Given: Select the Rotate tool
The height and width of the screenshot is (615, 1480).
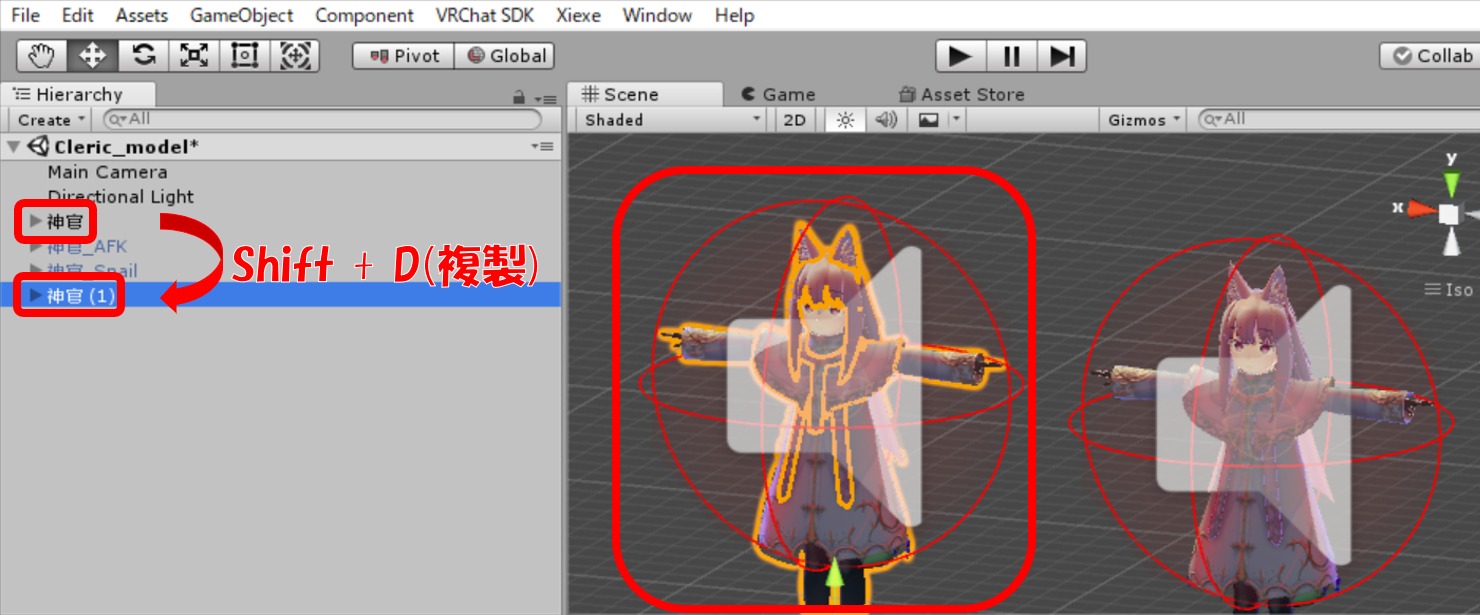Looking at the screenshot, I should pyautogui.click(x=143, y=56).
